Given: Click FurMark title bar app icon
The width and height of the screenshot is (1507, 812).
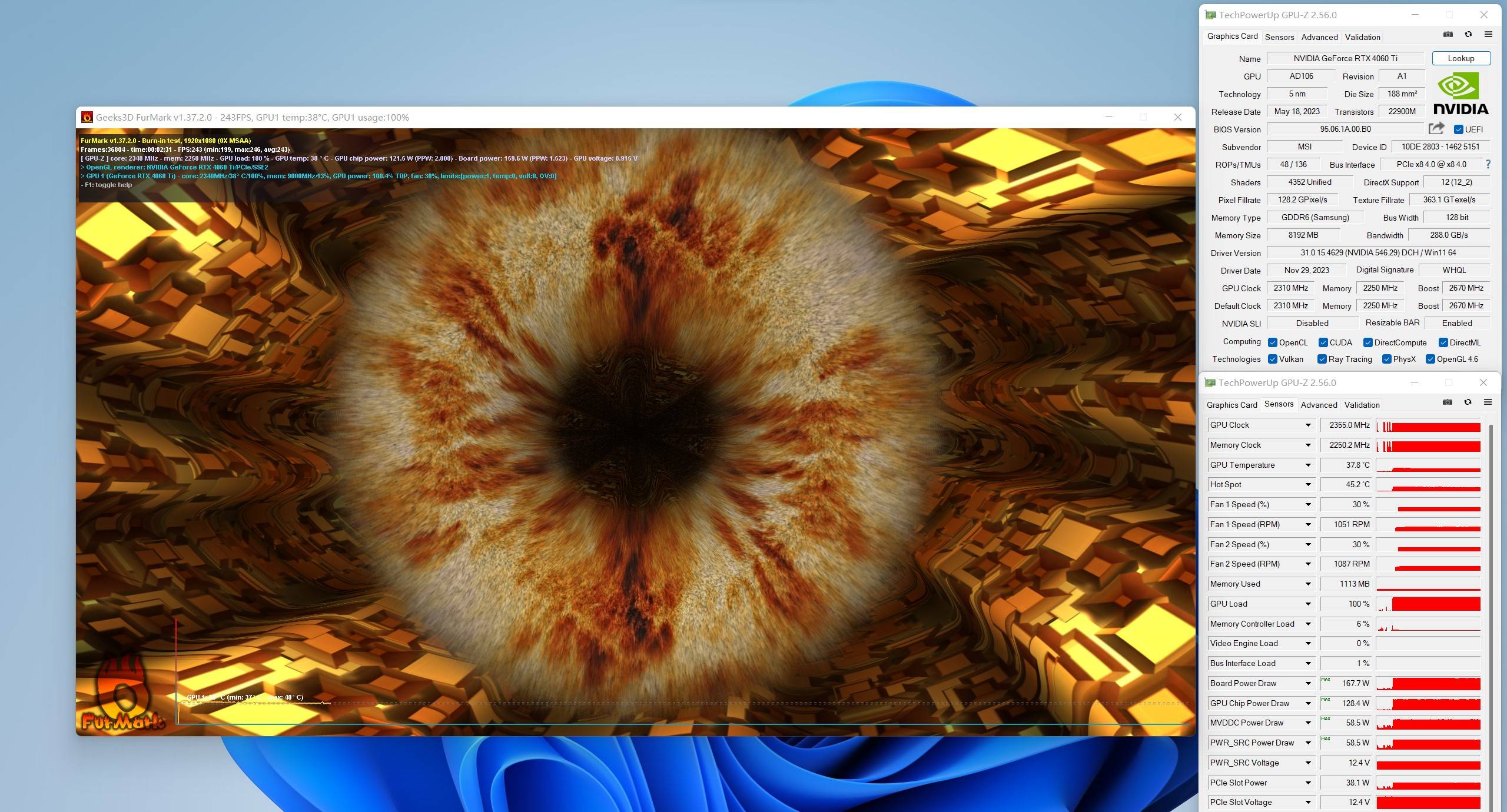Looking at the screenshot, I should [87, 117].
